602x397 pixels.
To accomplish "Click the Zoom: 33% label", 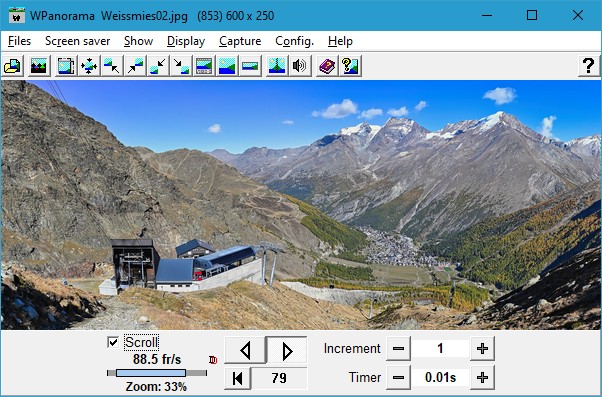I will [x=156, y=386].
